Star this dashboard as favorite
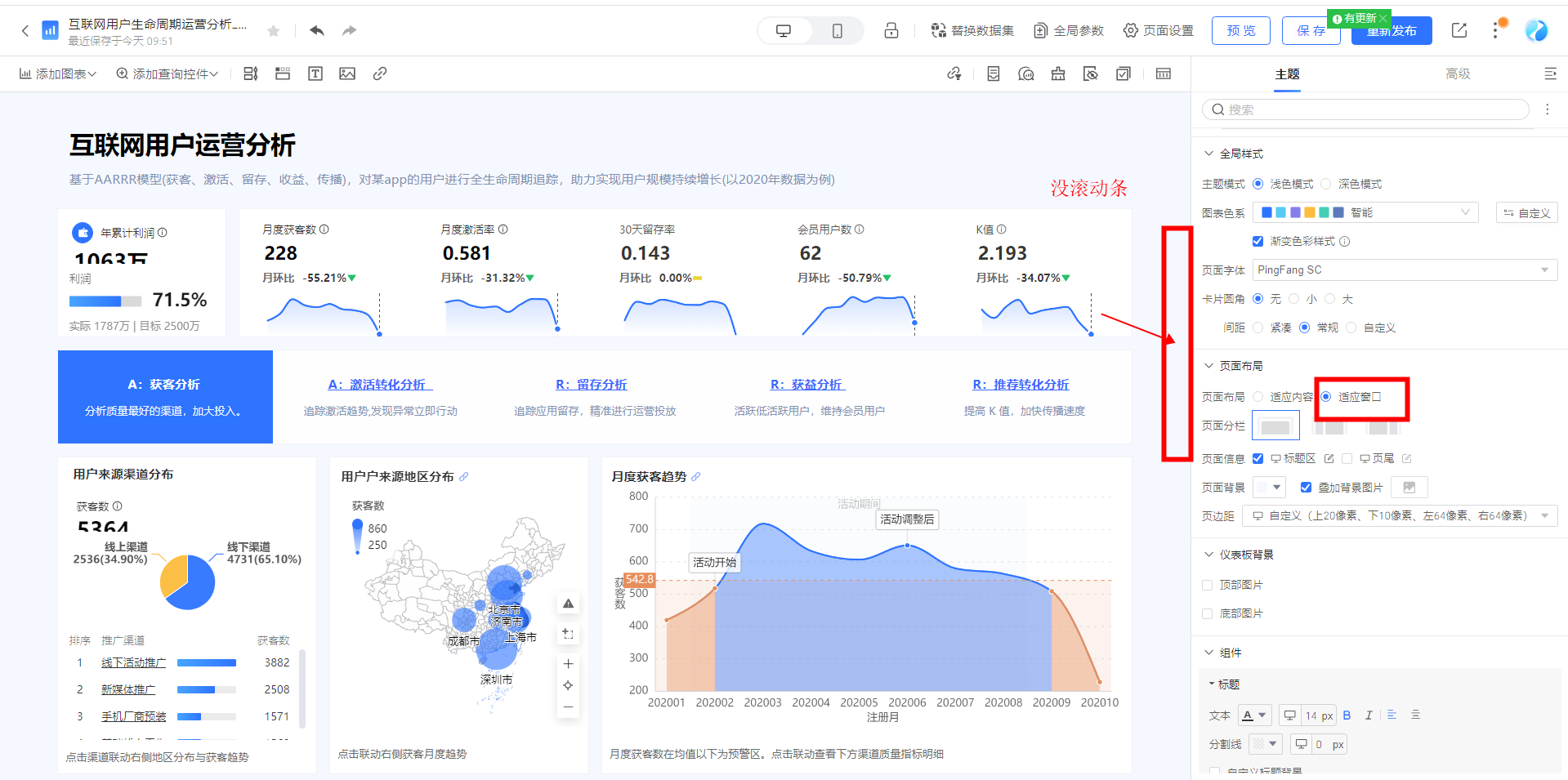The width and height of the screenshot is (1568, 780). [x=274, y=31]
